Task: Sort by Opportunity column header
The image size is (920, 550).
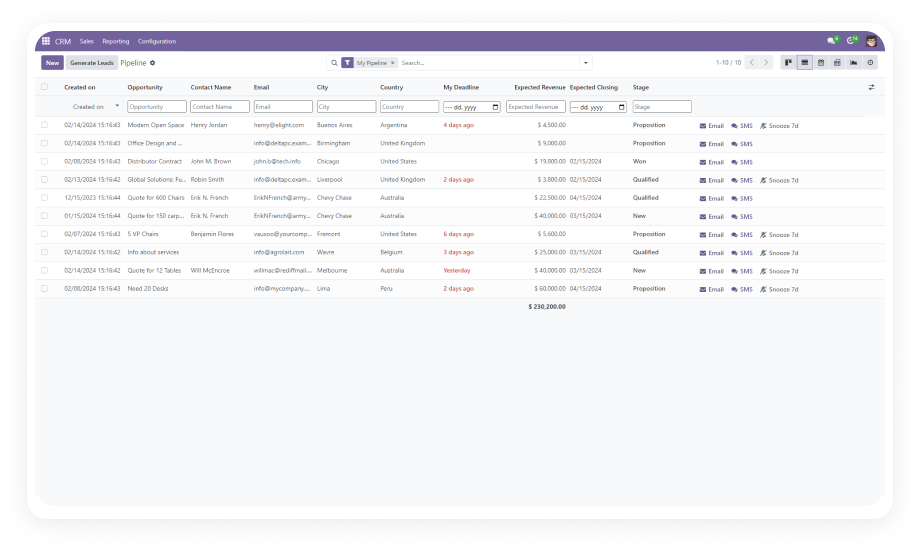Action: [145, 87]
